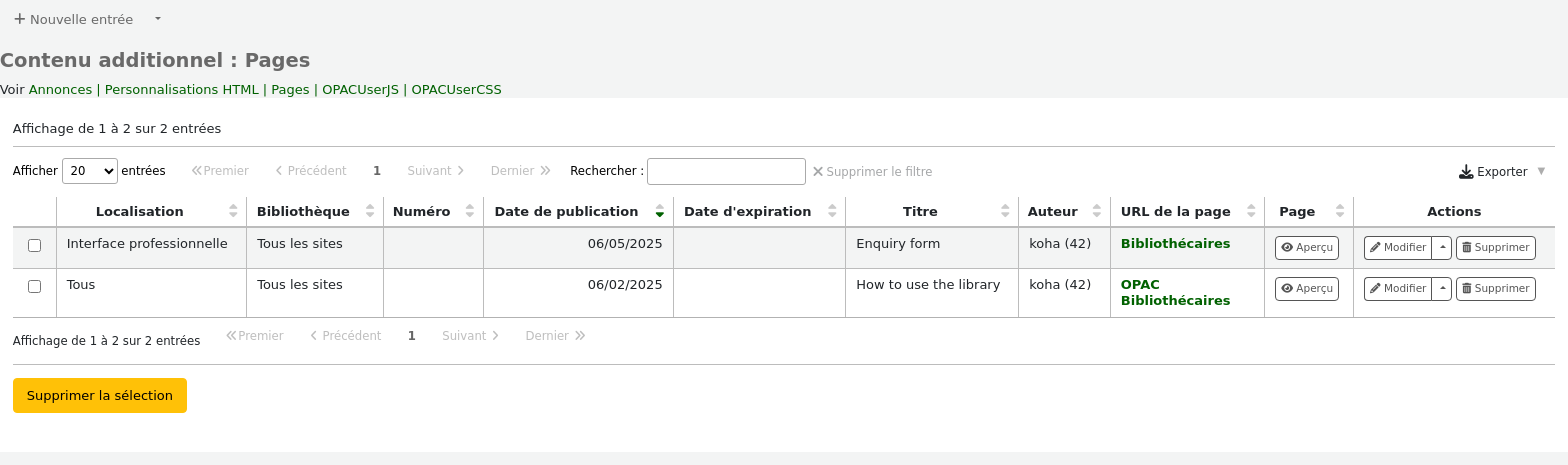Delete the How to use the library page
This screenshot has width=1568, height=465.
(x=1495, y=289)
